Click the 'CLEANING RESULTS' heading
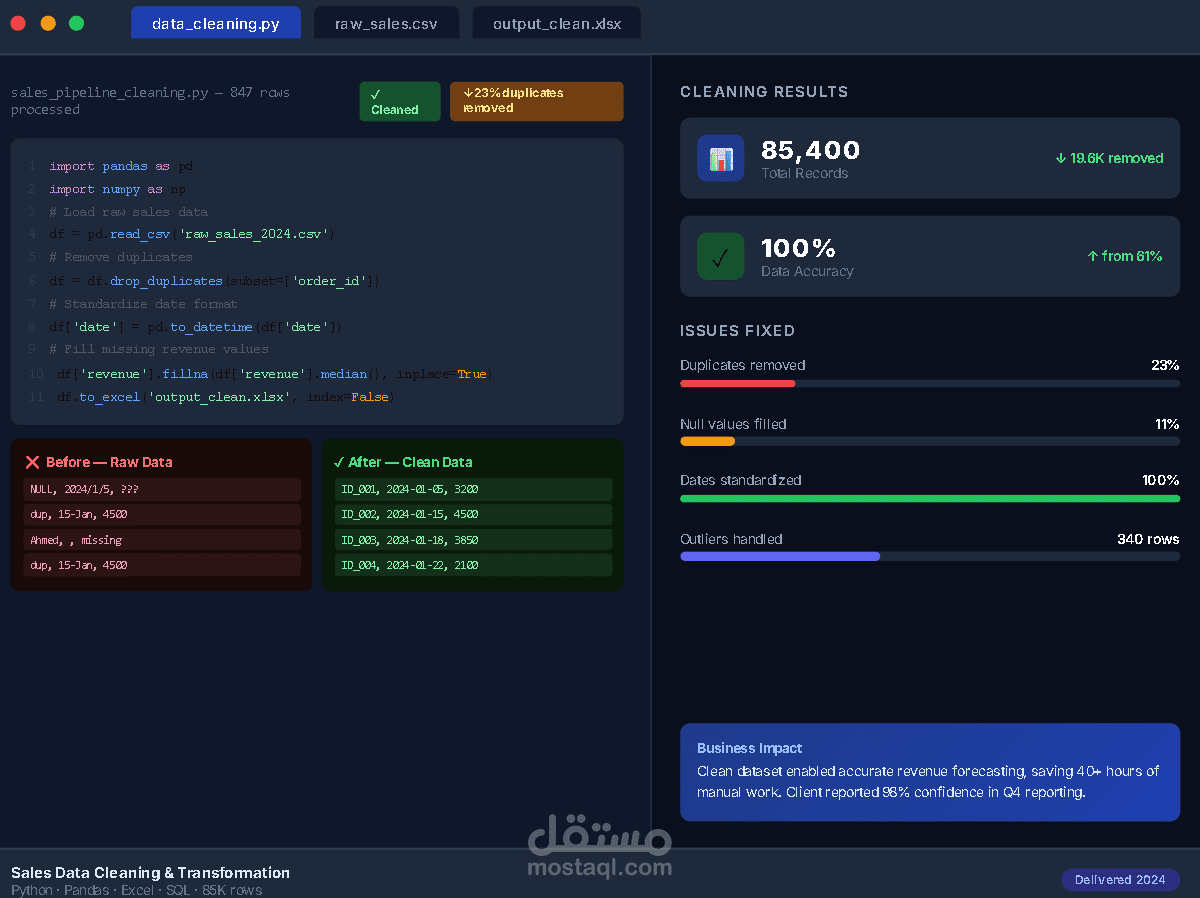The height and width of the screenshot is (898, 1200). [764, 92]
